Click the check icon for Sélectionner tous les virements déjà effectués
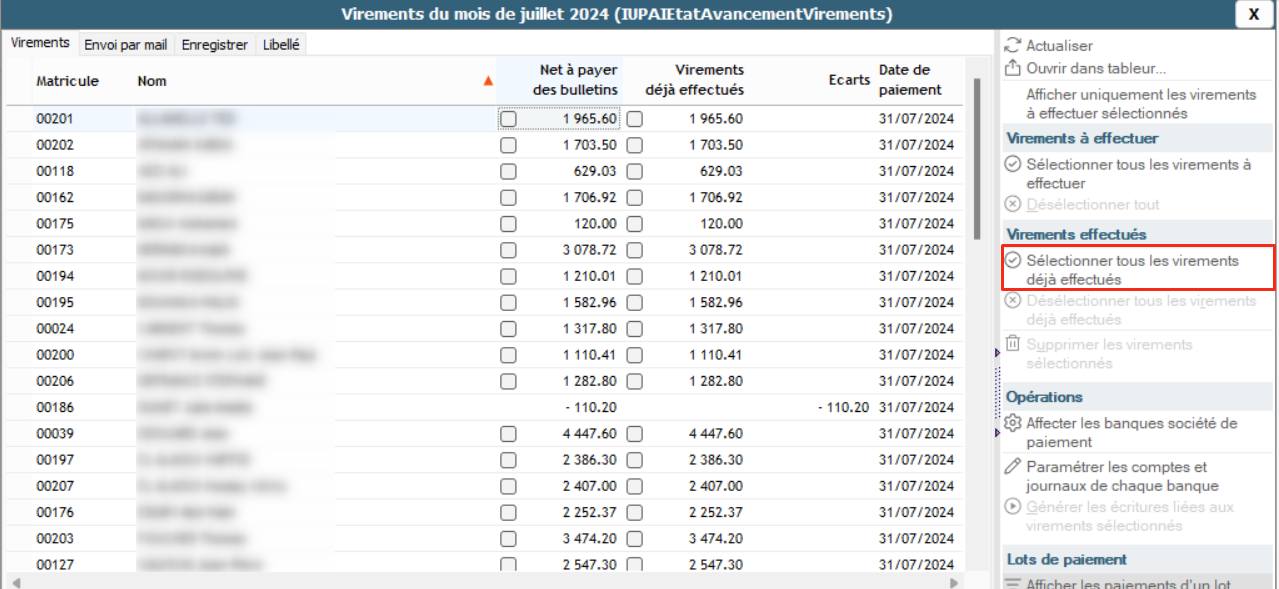This screenshot has width=1279, height=589. (1012, 260)
